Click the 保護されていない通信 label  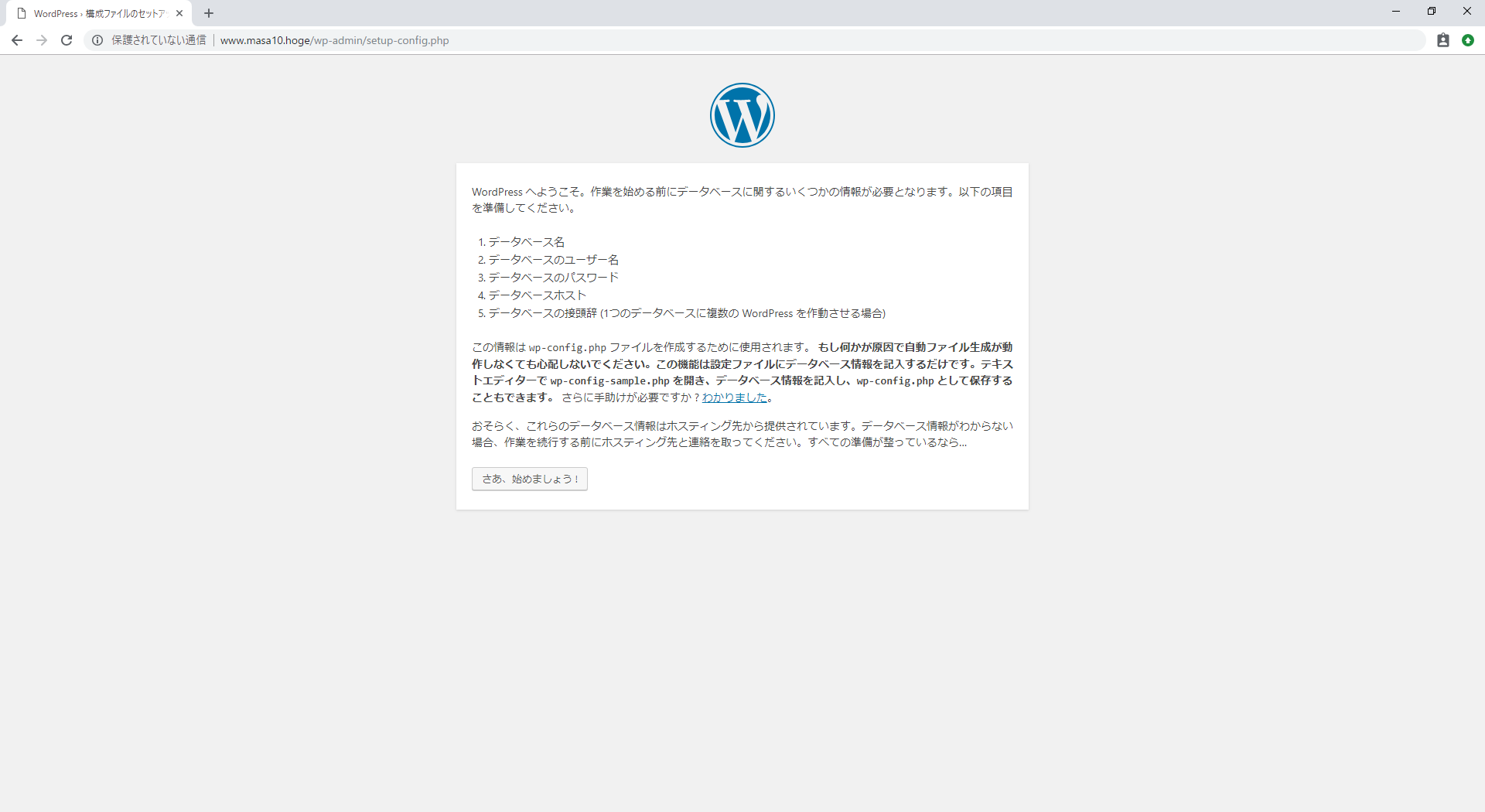click(x=159, y=40)
